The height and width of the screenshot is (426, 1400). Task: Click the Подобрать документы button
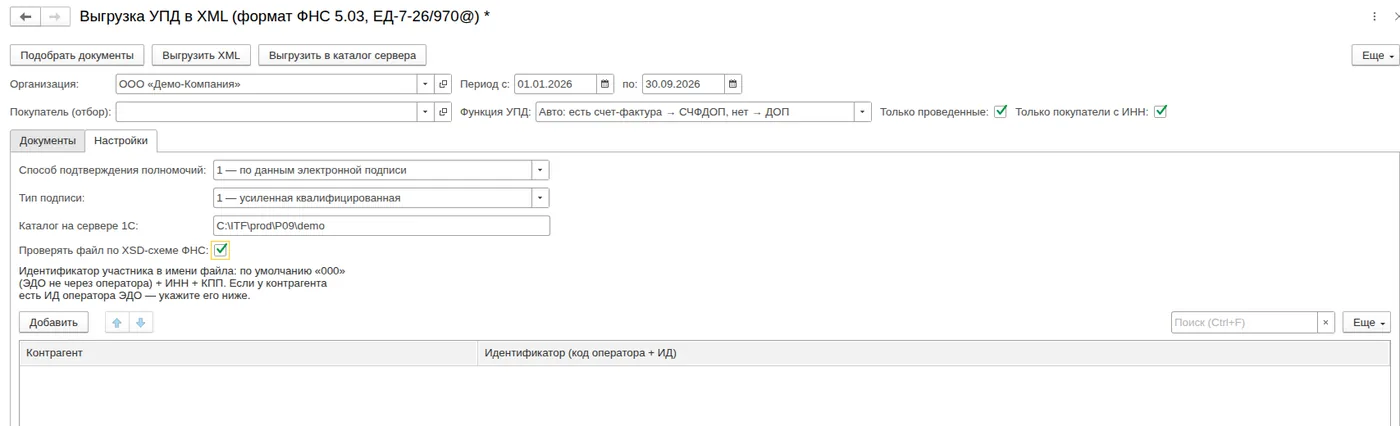(x=77, y=55)
